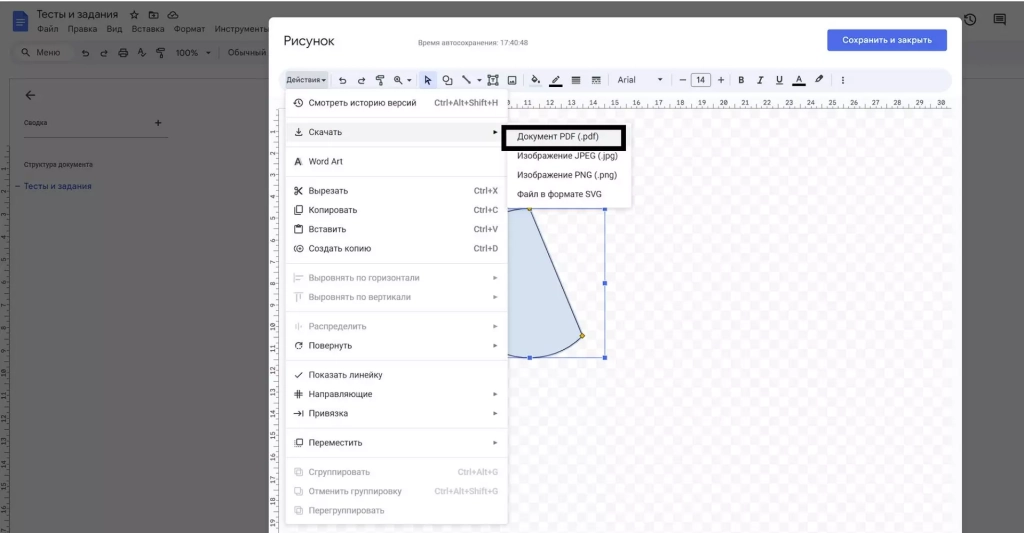Click the font size input field
This screenshot has width=1024, height=533.
(x=701, y=80)
